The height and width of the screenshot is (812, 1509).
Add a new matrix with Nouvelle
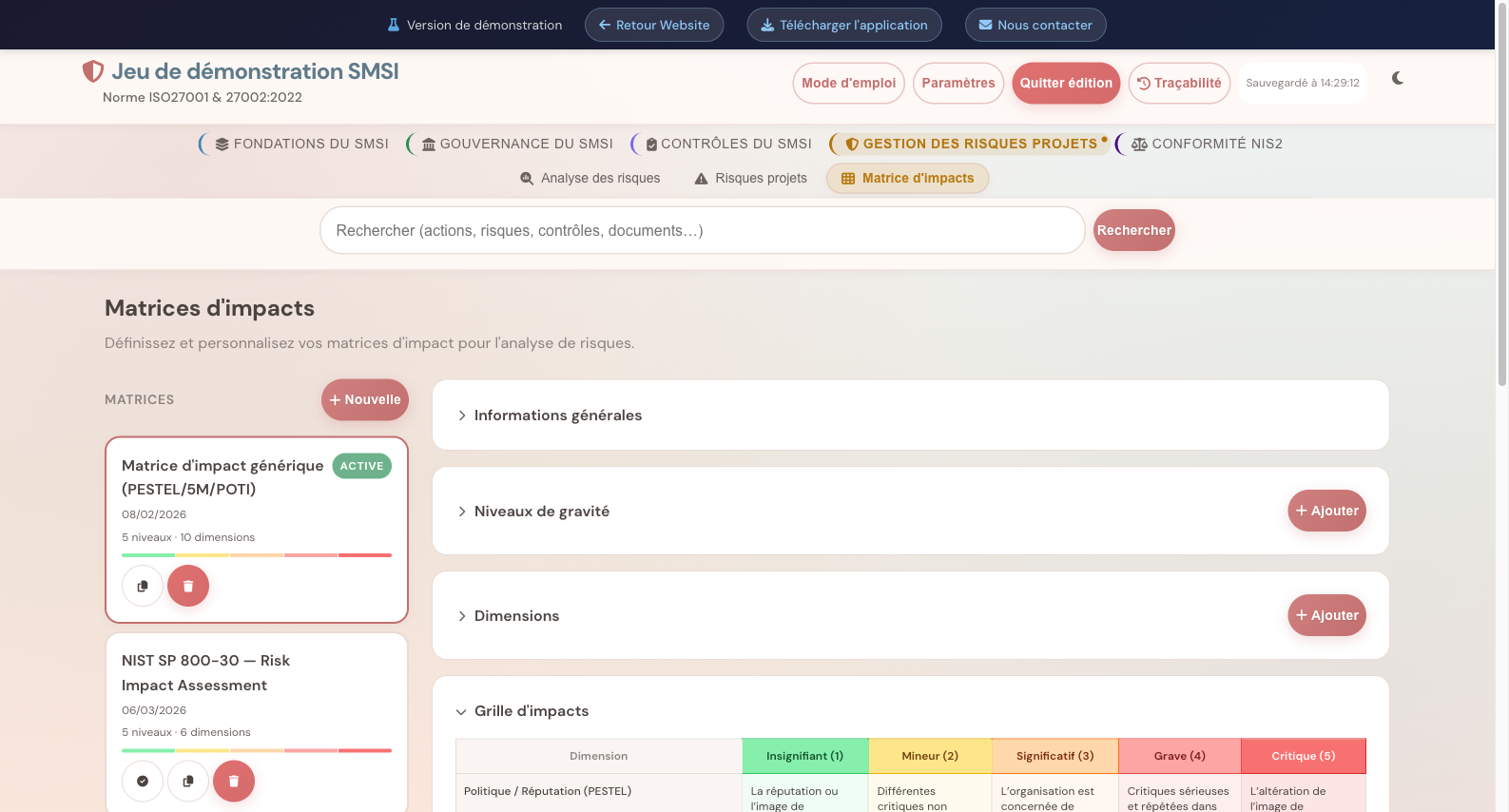[365, 400]
